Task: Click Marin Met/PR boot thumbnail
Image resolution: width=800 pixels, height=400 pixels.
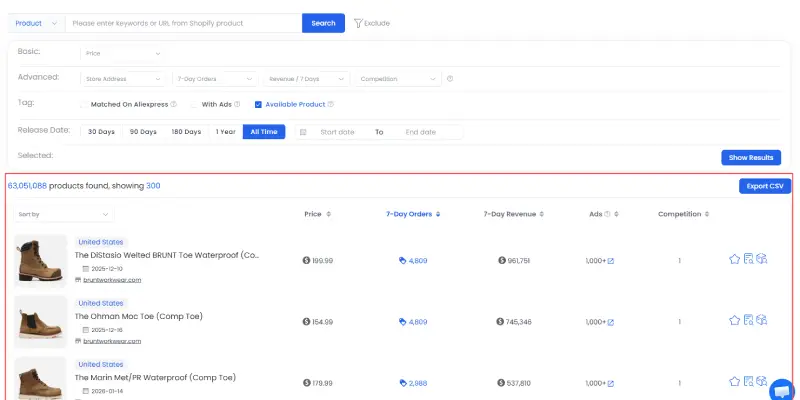Action: (x=40, y=378)
